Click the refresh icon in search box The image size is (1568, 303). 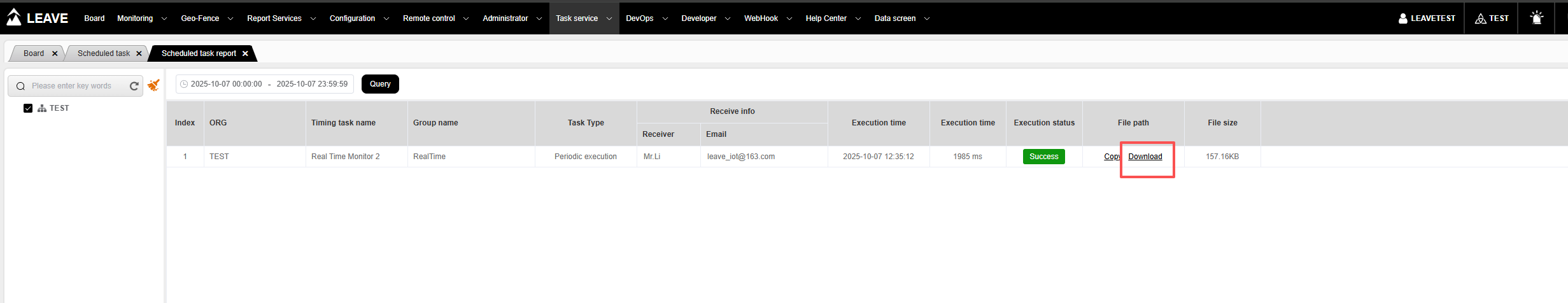point(134,86)
